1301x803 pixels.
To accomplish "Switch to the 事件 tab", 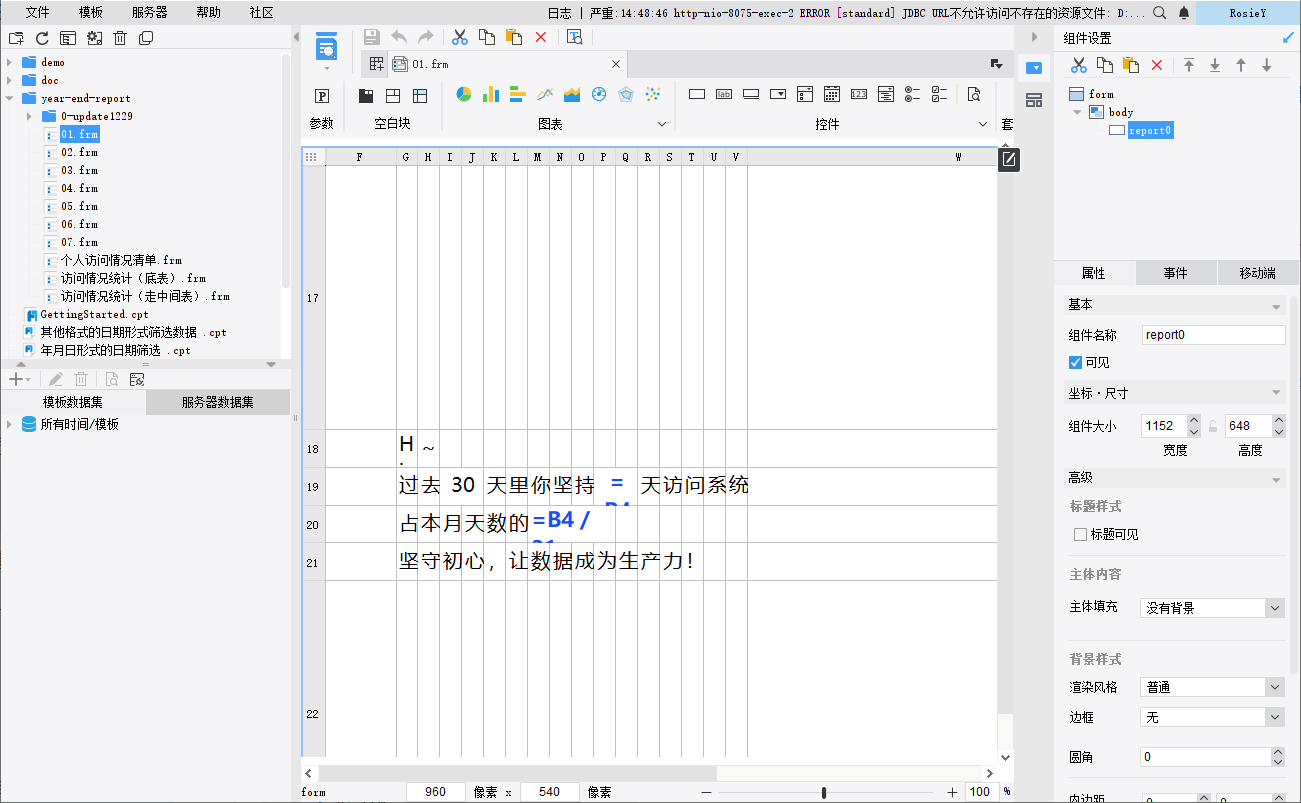I will pos(1175,273).
